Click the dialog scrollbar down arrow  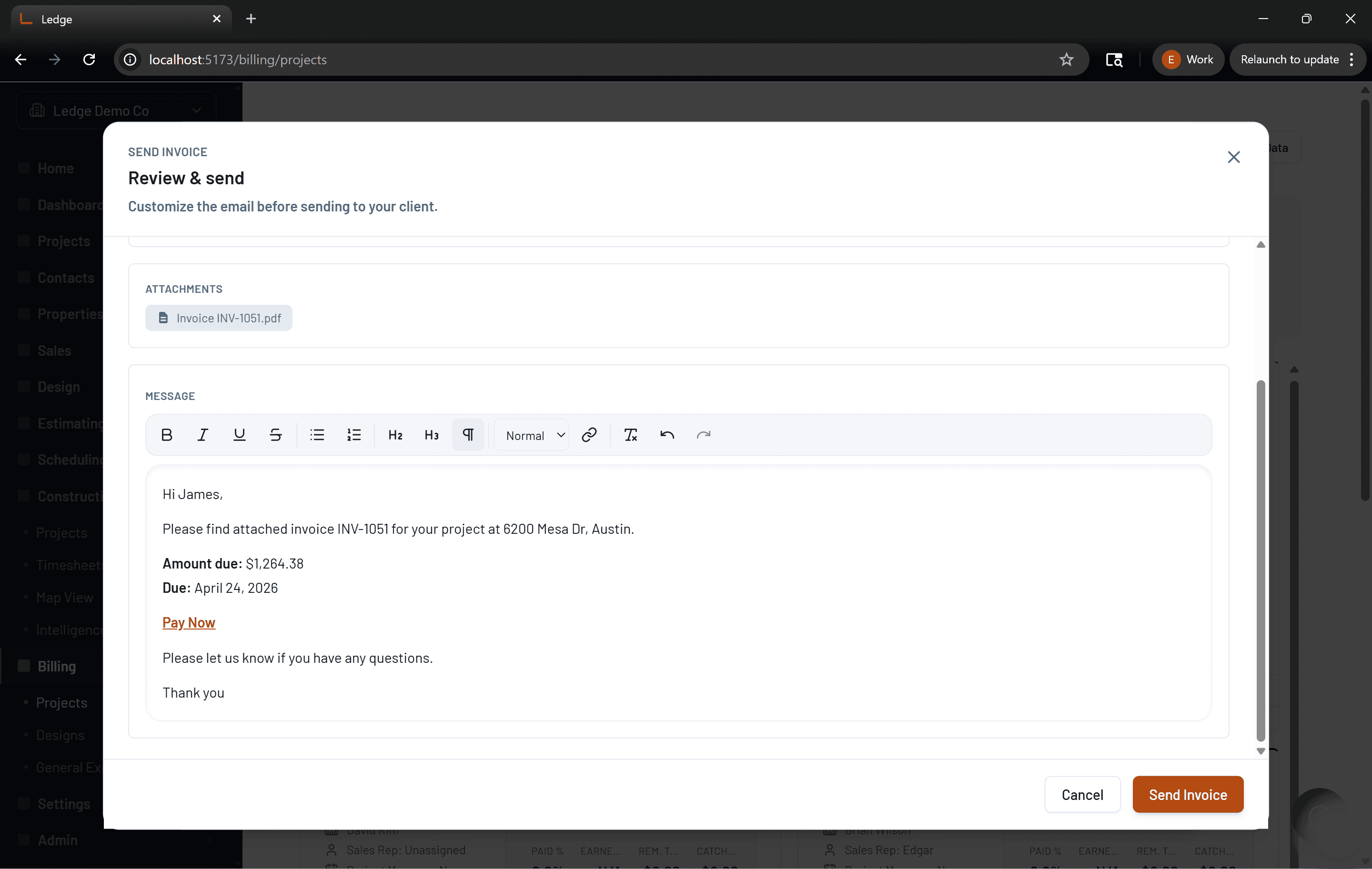pos(1261,751)
